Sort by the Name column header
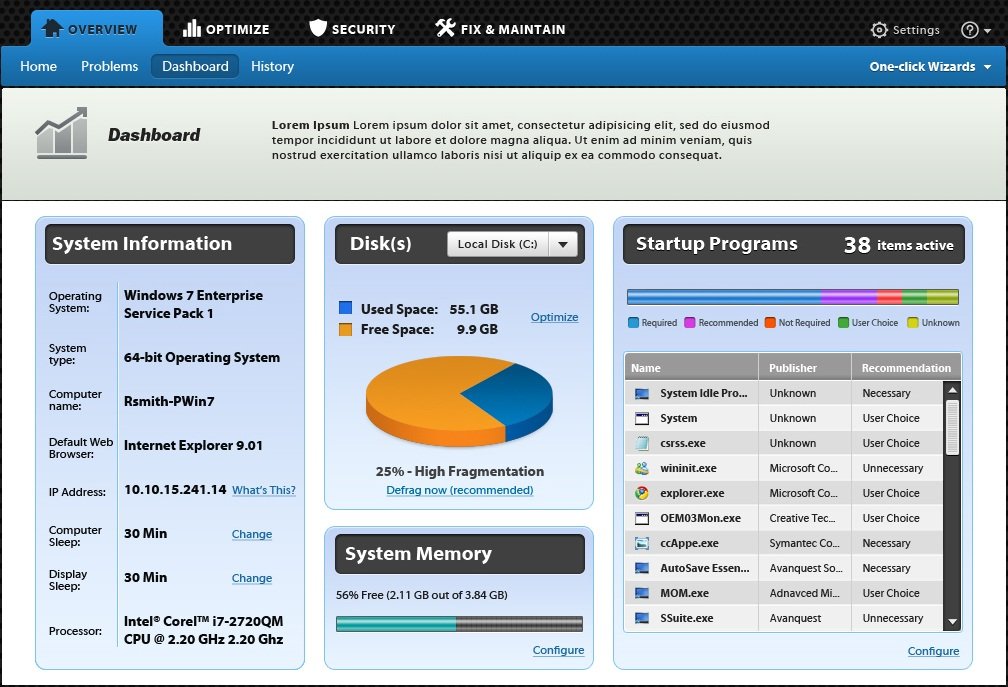Screen dimensions: 1008x687 pos(691,368)
